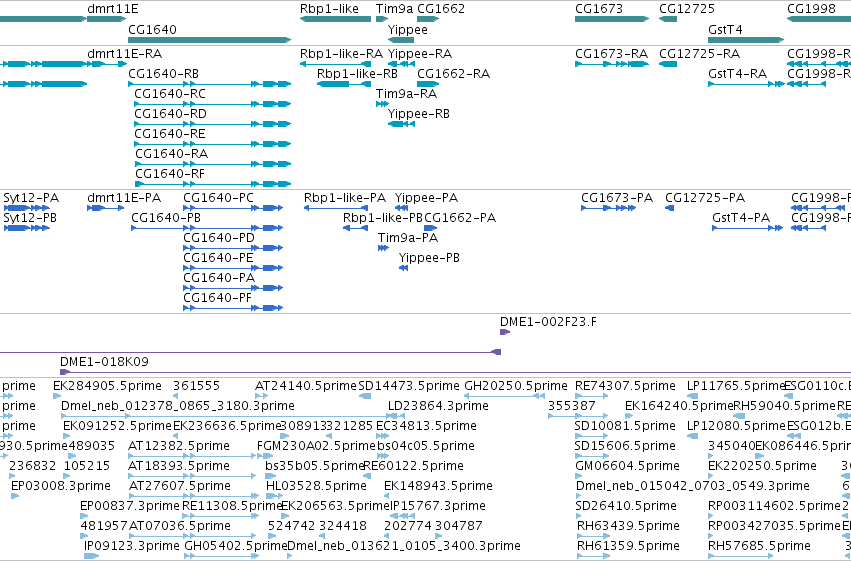Select the RE74307.5prime EST label
The width and height of the screenshot is (851, 561).
[625, 386]
